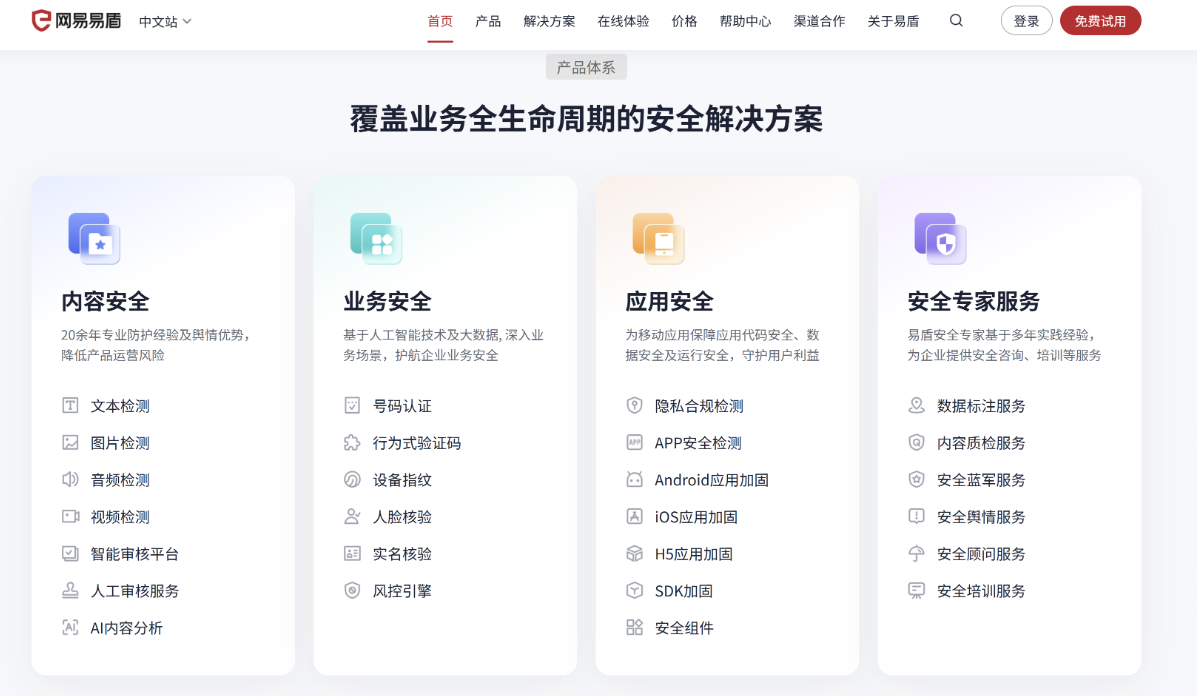Image resolution: width=1197 pixels, height=696 pixels.
Task: Click the 免费试用 button
Action: [1100, 20]
